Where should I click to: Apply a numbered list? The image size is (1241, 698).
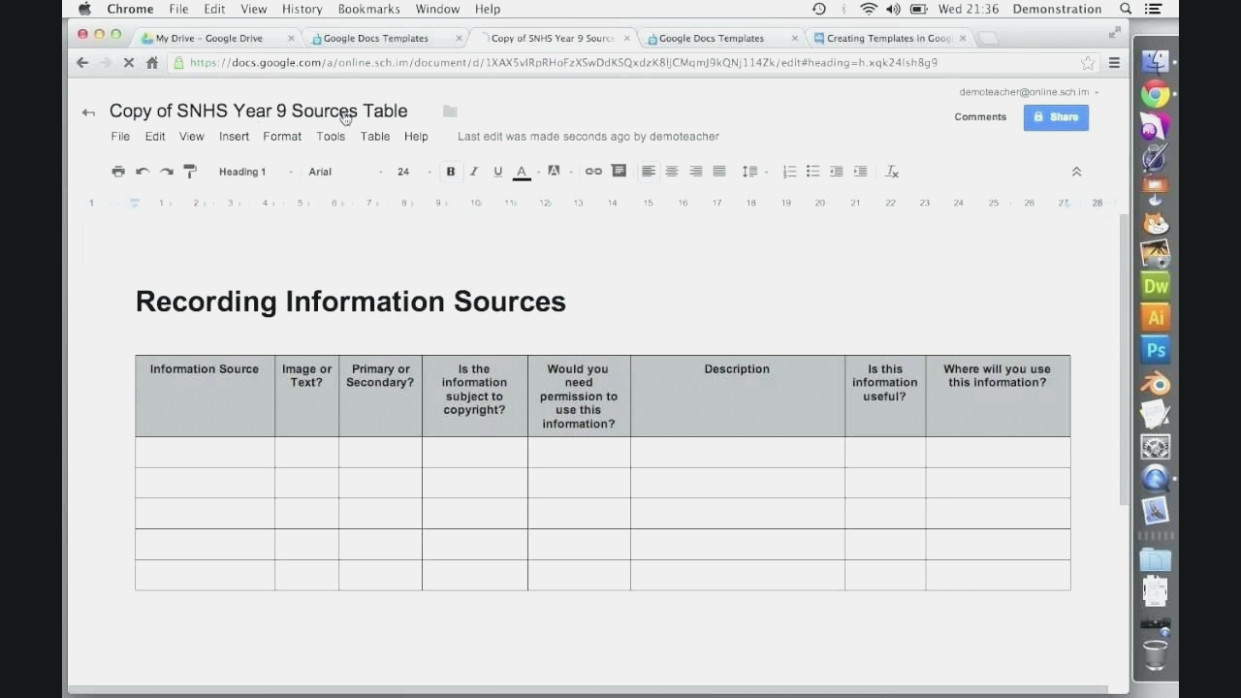[788, 171]
